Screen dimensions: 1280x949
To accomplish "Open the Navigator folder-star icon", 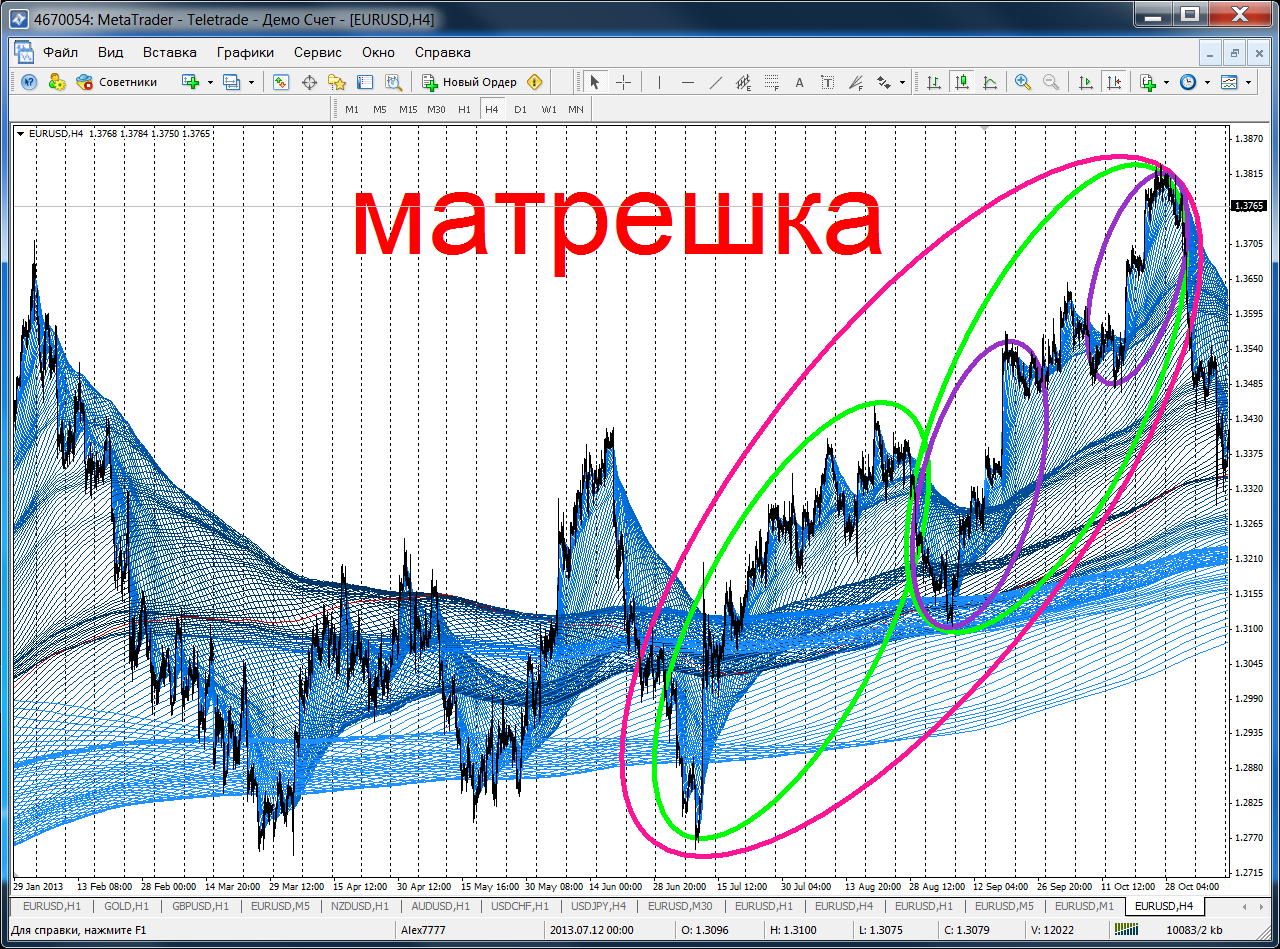I will click(337, 82).
